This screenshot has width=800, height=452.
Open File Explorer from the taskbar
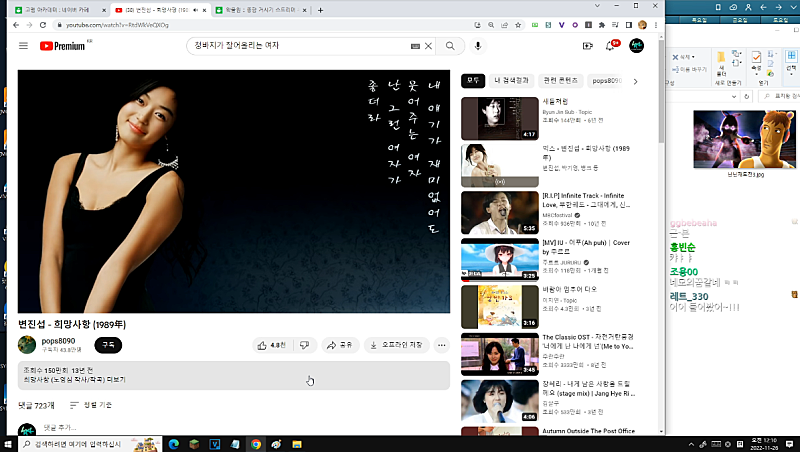pyautogui.click(x=297, y=444)
